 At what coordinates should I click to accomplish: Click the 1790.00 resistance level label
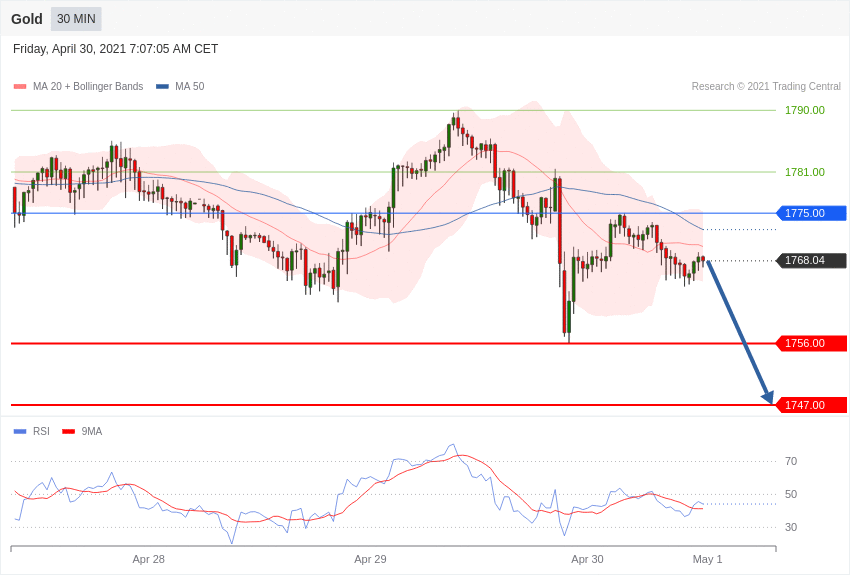tap(805, 110)
